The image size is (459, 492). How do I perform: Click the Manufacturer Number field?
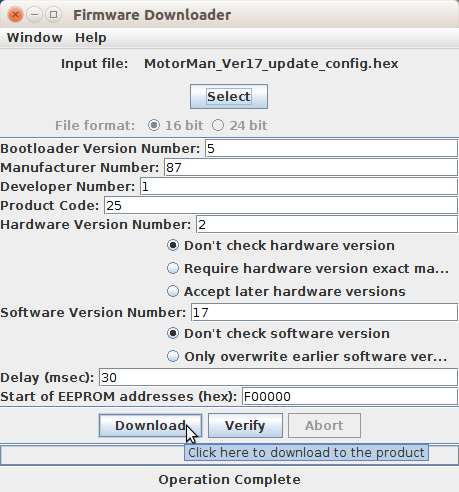(311, 167)
